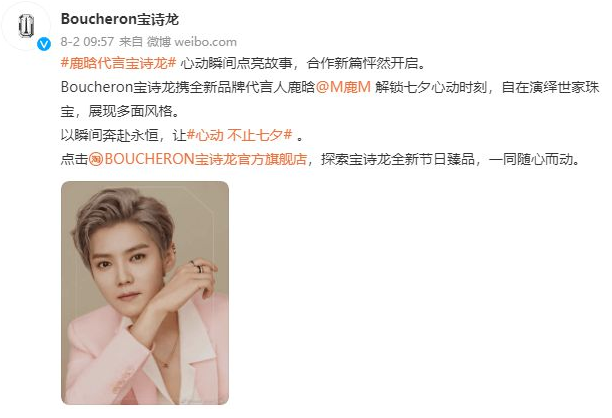The image size is (612, 418).
Task: Click the 微博 weibo.com source link
Action: click(x=192, y=42)
